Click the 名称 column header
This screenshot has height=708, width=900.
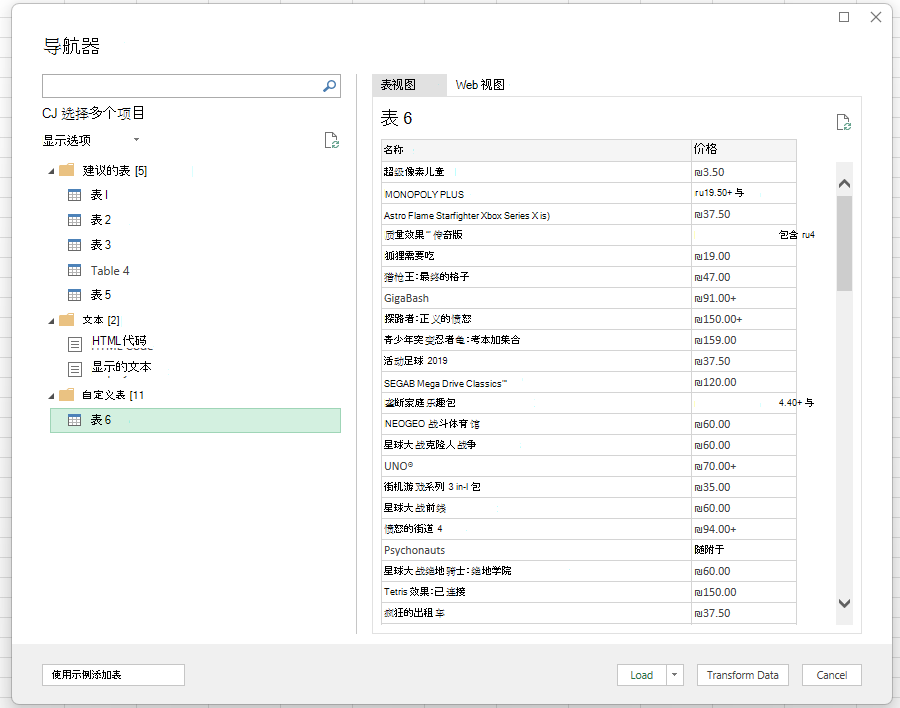coord(536,150)
